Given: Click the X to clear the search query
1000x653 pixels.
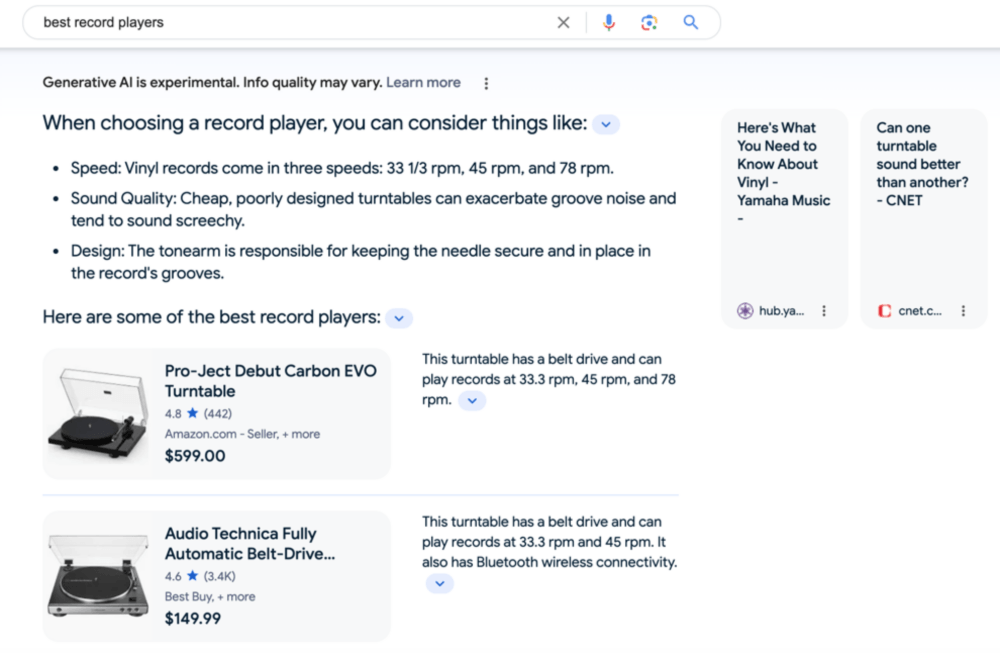Looking at the screenshot, I should point(563,22).
